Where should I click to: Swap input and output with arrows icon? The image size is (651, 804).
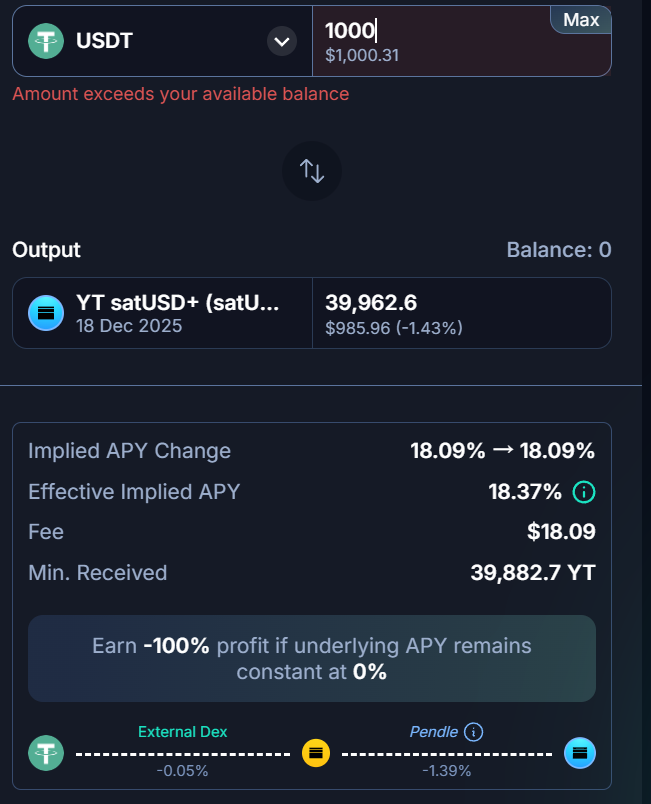click(x=312, y=171)
